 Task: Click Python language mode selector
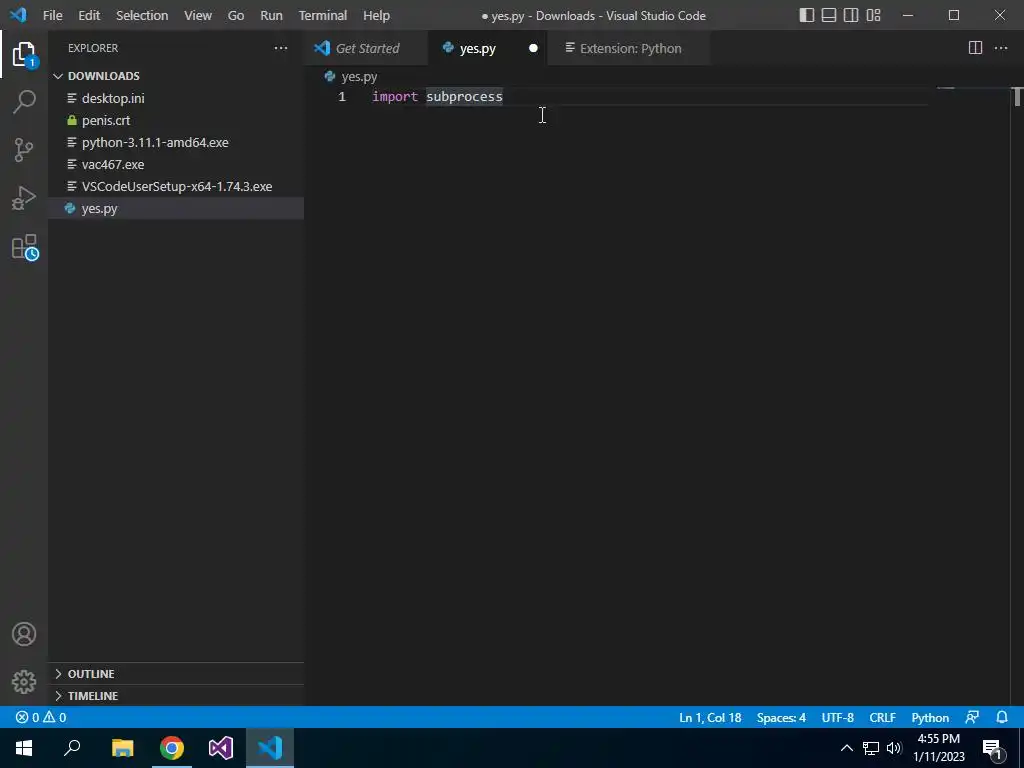pyautogui.click(x=930, y=717)
